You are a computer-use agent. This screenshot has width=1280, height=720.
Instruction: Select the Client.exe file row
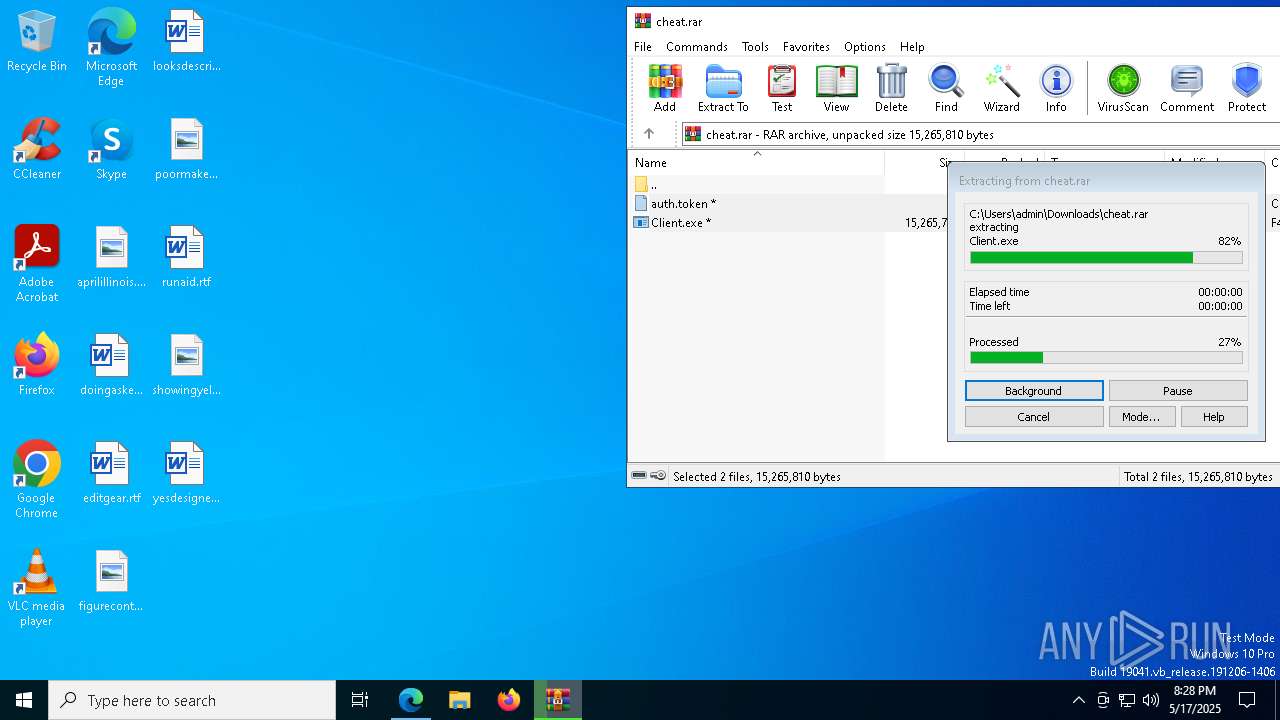[x=789, y=223]
